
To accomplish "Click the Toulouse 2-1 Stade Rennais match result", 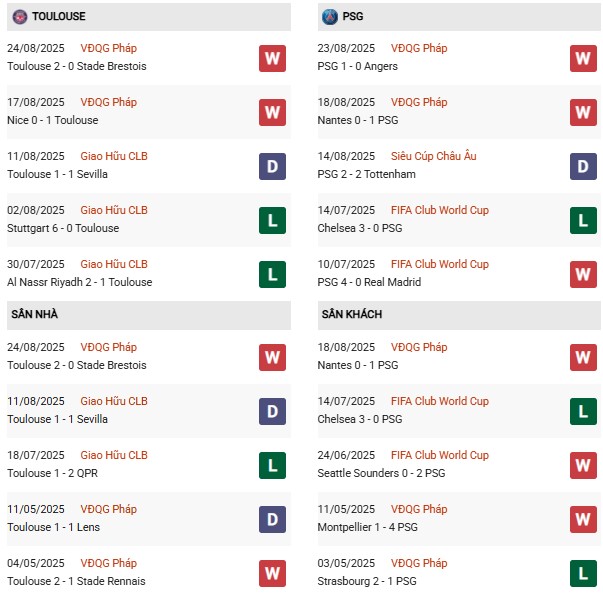I will point(75,581).
